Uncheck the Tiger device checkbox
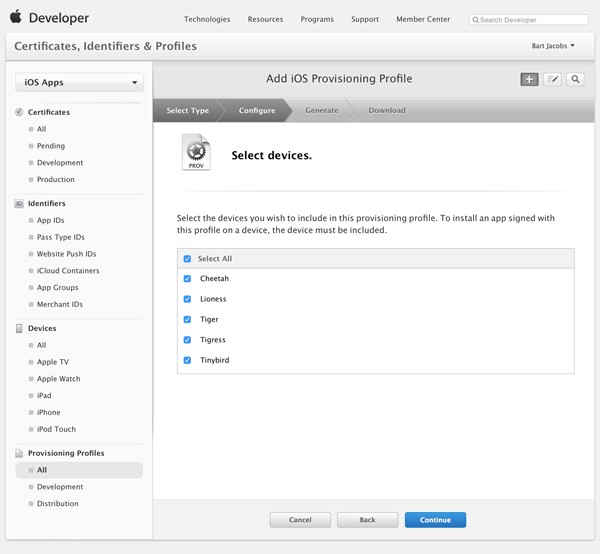 [x=187, y=319]
